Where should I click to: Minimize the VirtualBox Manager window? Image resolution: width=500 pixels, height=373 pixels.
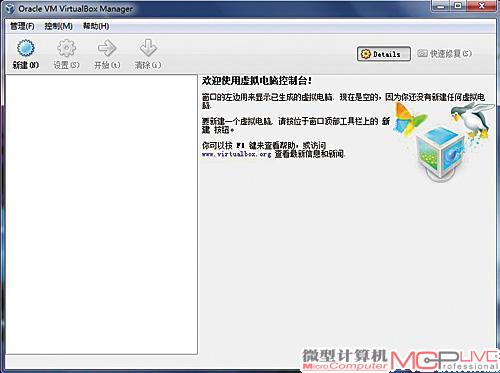441,6
